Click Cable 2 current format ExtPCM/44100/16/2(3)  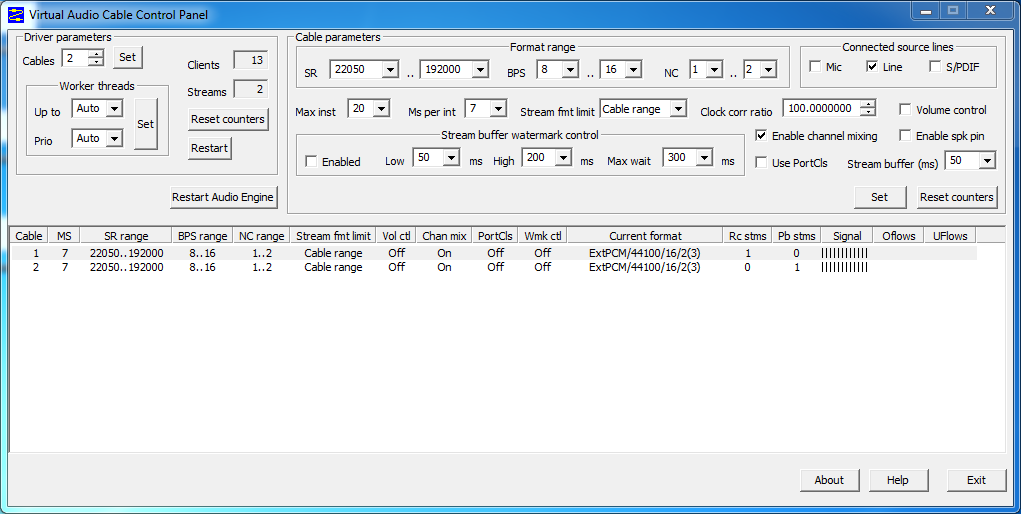[645, 267]
